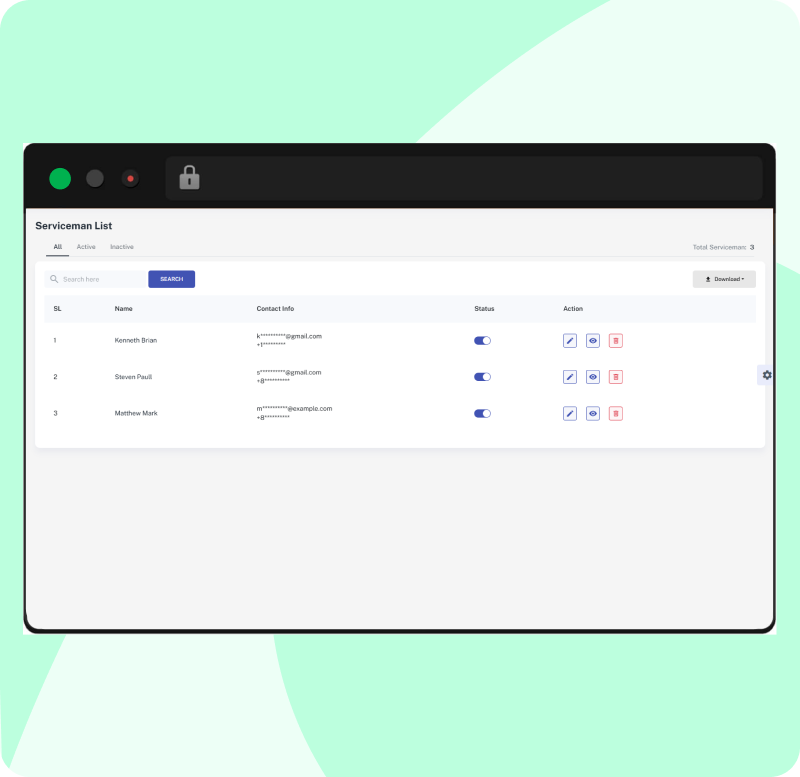Delete Steven Paull using the trash icon

(616, 377)
